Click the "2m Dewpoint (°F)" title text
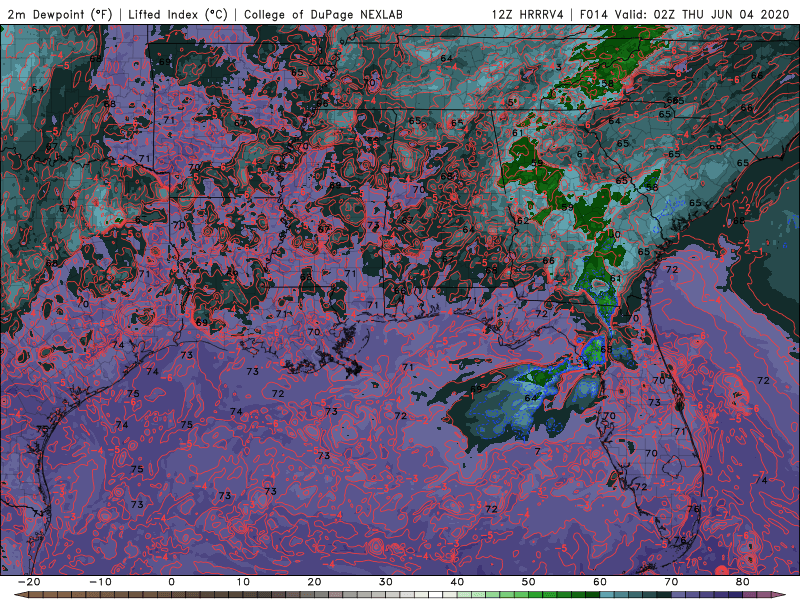 (59, 15)
